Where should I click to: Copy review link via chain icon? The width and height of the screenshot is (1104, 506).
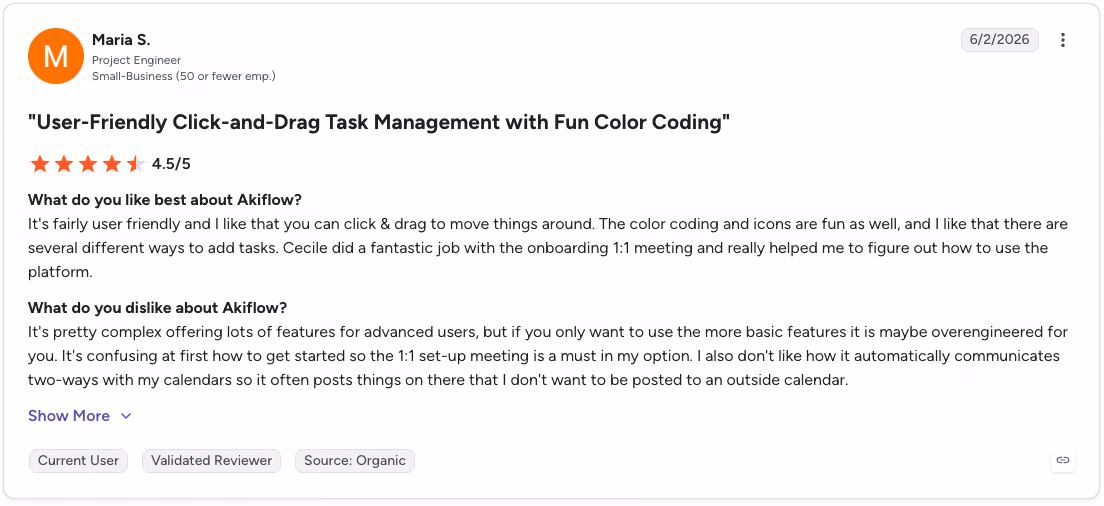(x=1063, y=460)
